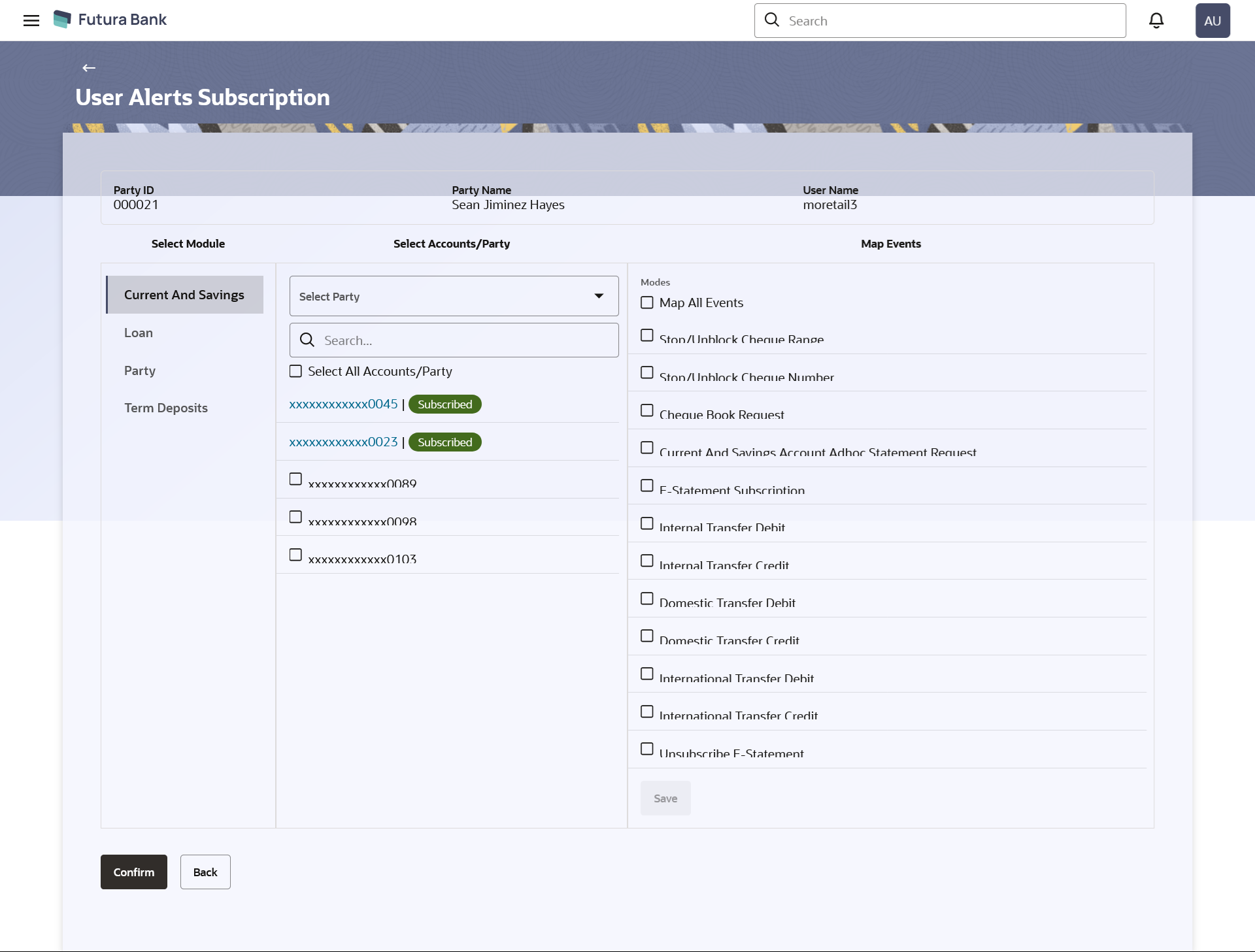Click the magnifier icon in top search bar
Image resolution: width=1255 pixels, height=952 pixels.
(x=772, y=20)
